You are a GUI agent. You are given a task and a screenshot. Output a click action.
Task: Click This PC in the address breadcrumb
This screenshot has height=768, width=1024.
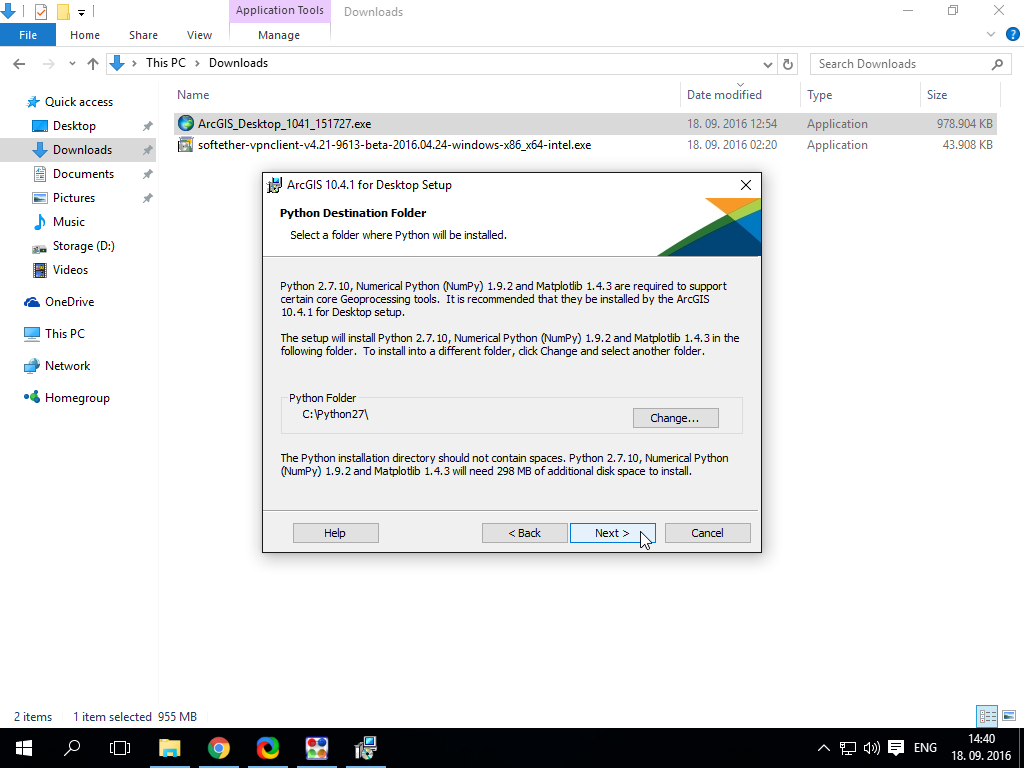point(166,63)
